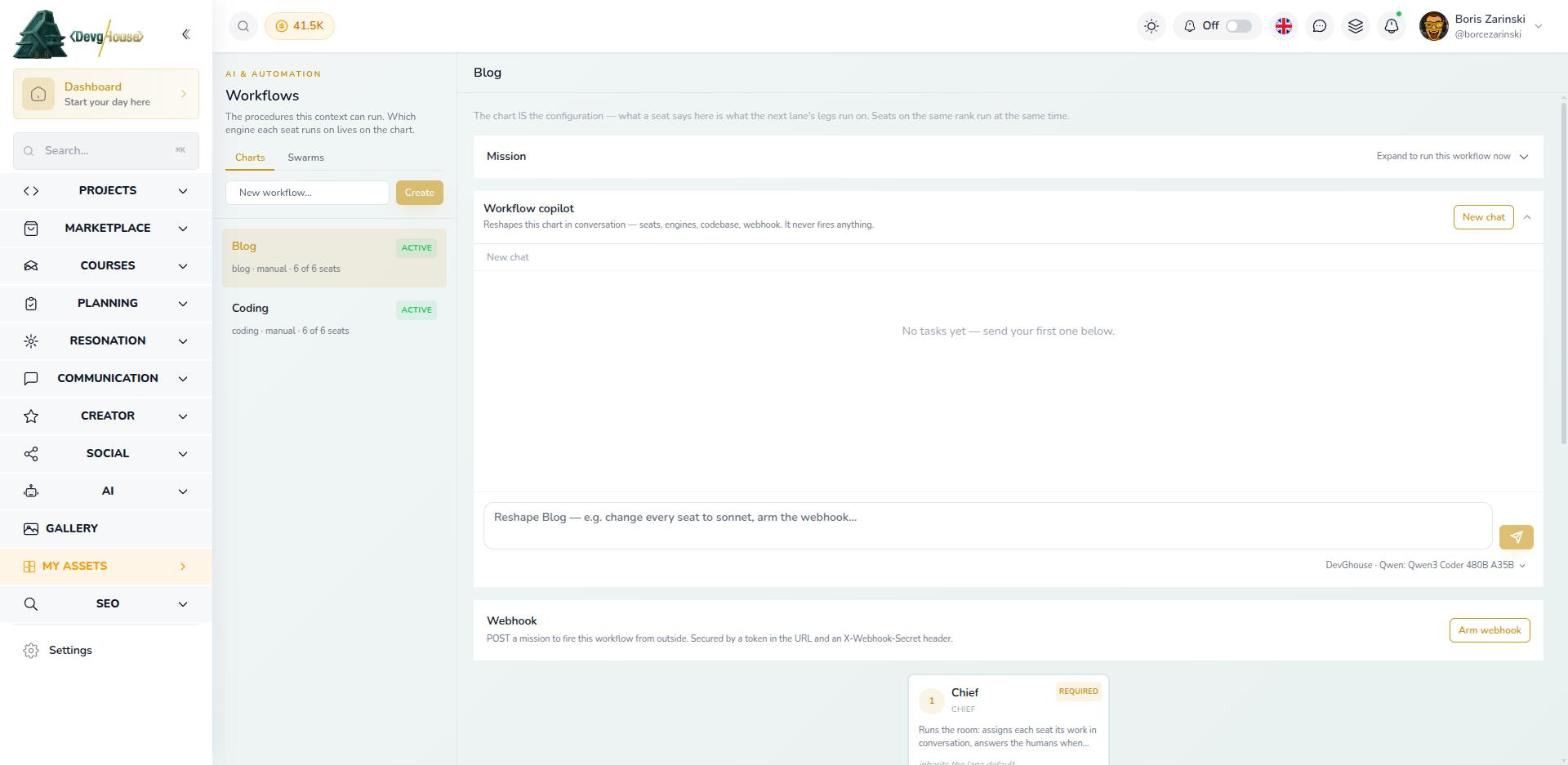This screenshot has width=1568, height=765.
Task: Open the AI menu label
Action: coord(107,491)
